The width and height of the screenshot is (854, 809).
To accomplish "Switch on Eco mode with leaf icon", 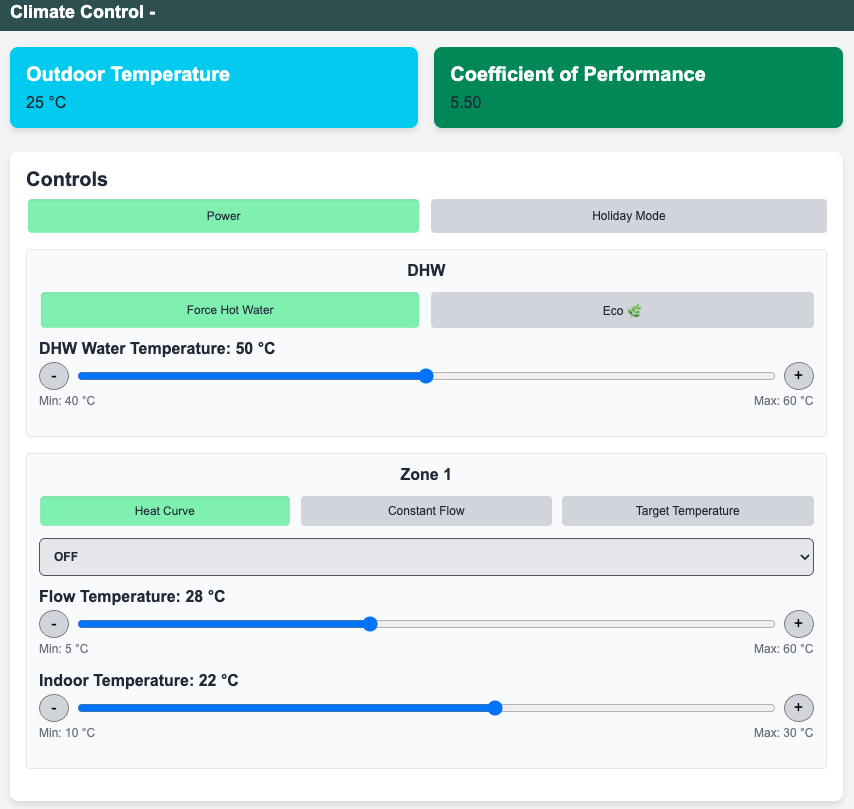I will click(x=621, y=310).
